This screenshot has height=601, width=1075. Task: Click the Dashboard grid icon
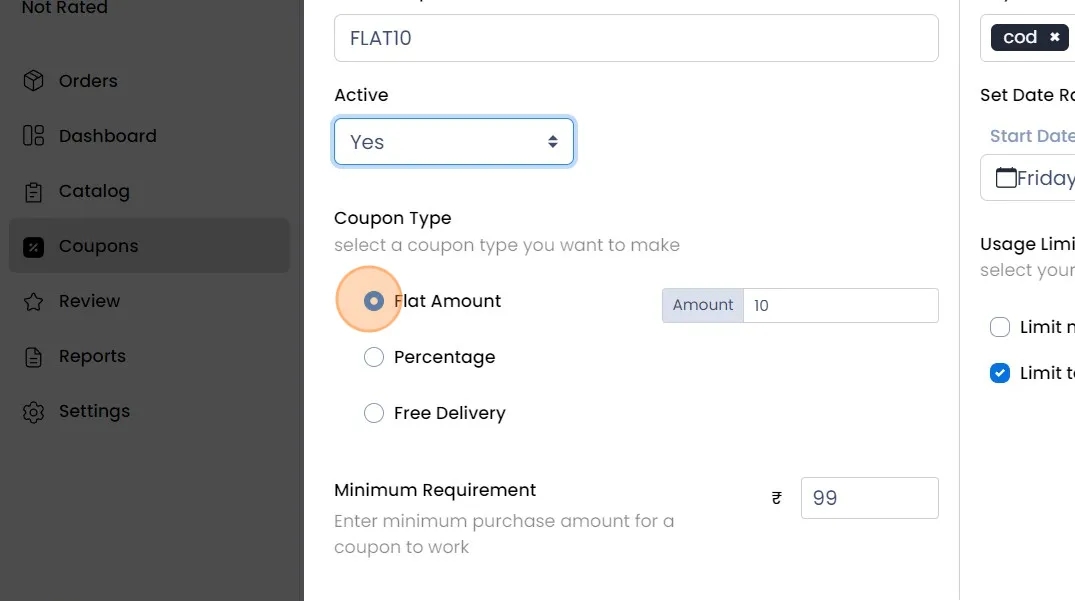pyautogui.click(x=34, y=136)
